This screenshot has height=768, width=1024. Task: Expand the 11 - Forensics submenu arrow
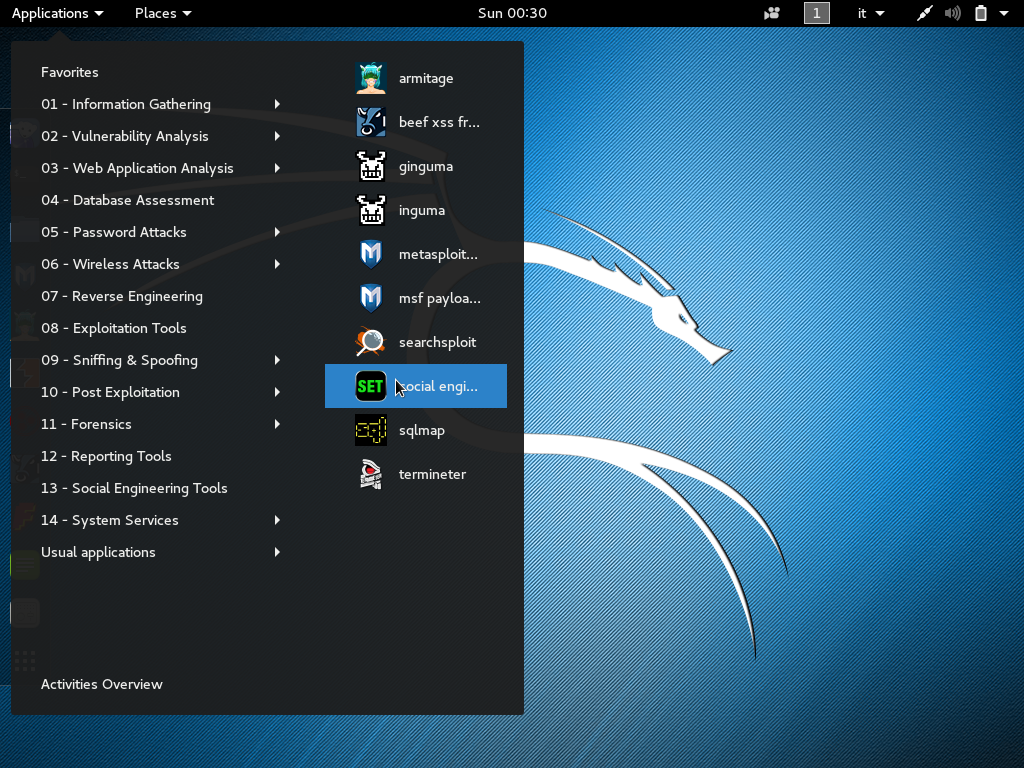click(278, 424)
